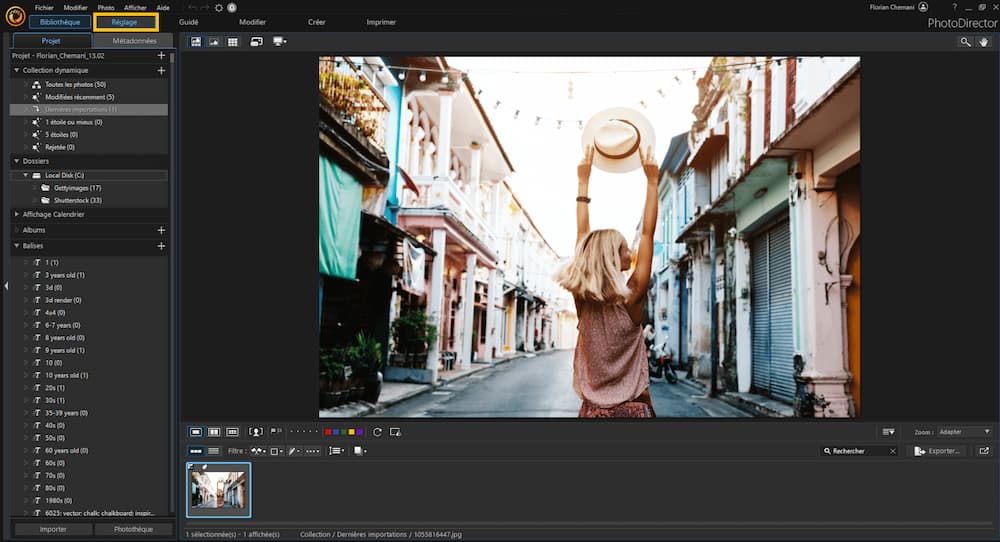Screen dimensions: 1000x542
Task: Open viewer display options dropdown left of Zoom
Action: coord(888,432)
